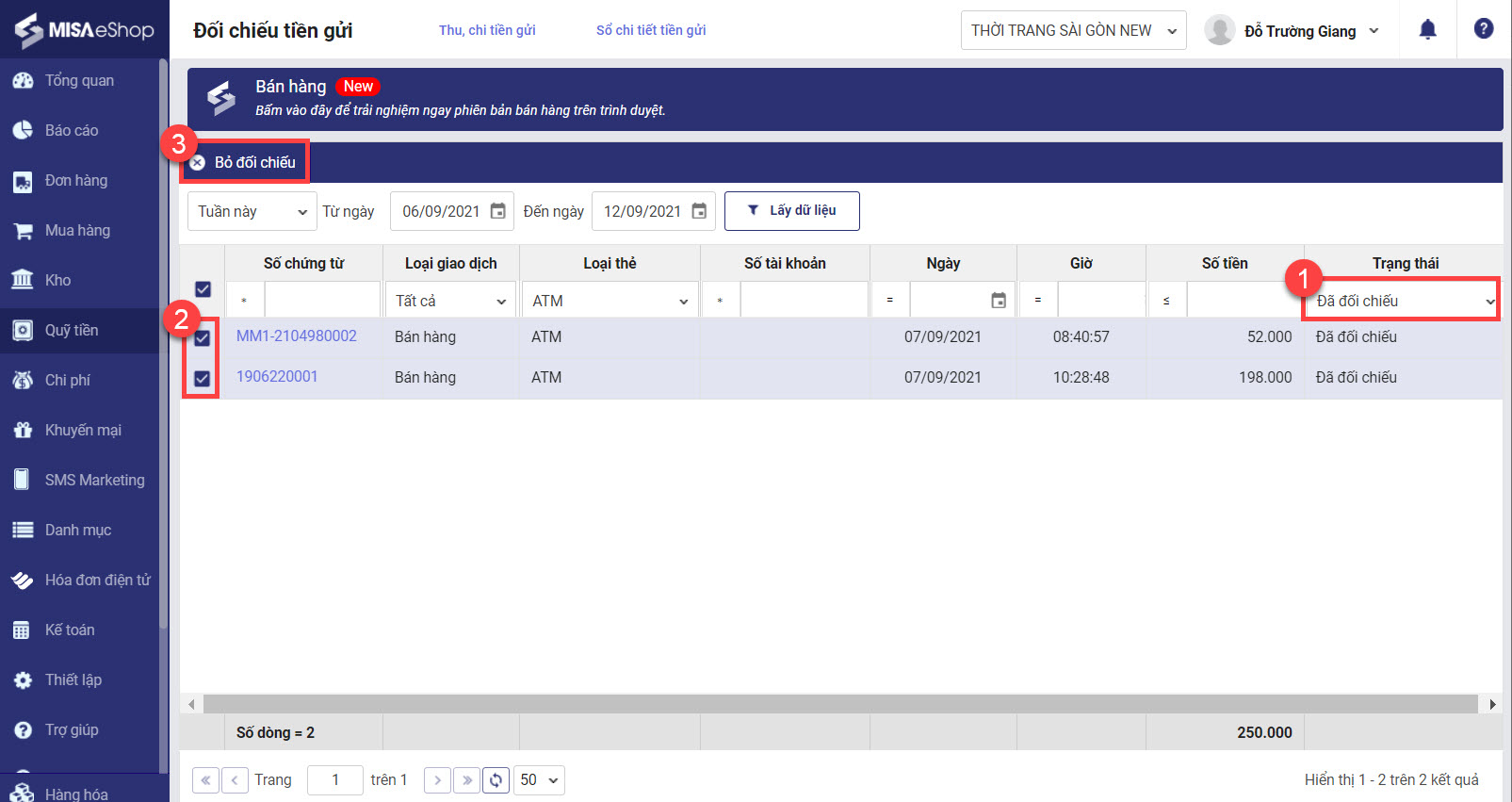
Task: Click Số tài khoản filter input
Action: pos(804,301)
